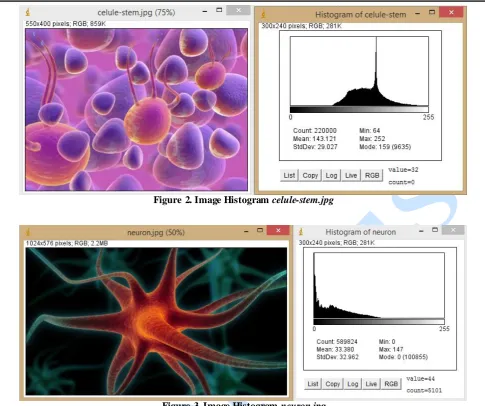
Task: Click ImageJ icon in celule-stem.jpg title bar
Action: (28, 12)
